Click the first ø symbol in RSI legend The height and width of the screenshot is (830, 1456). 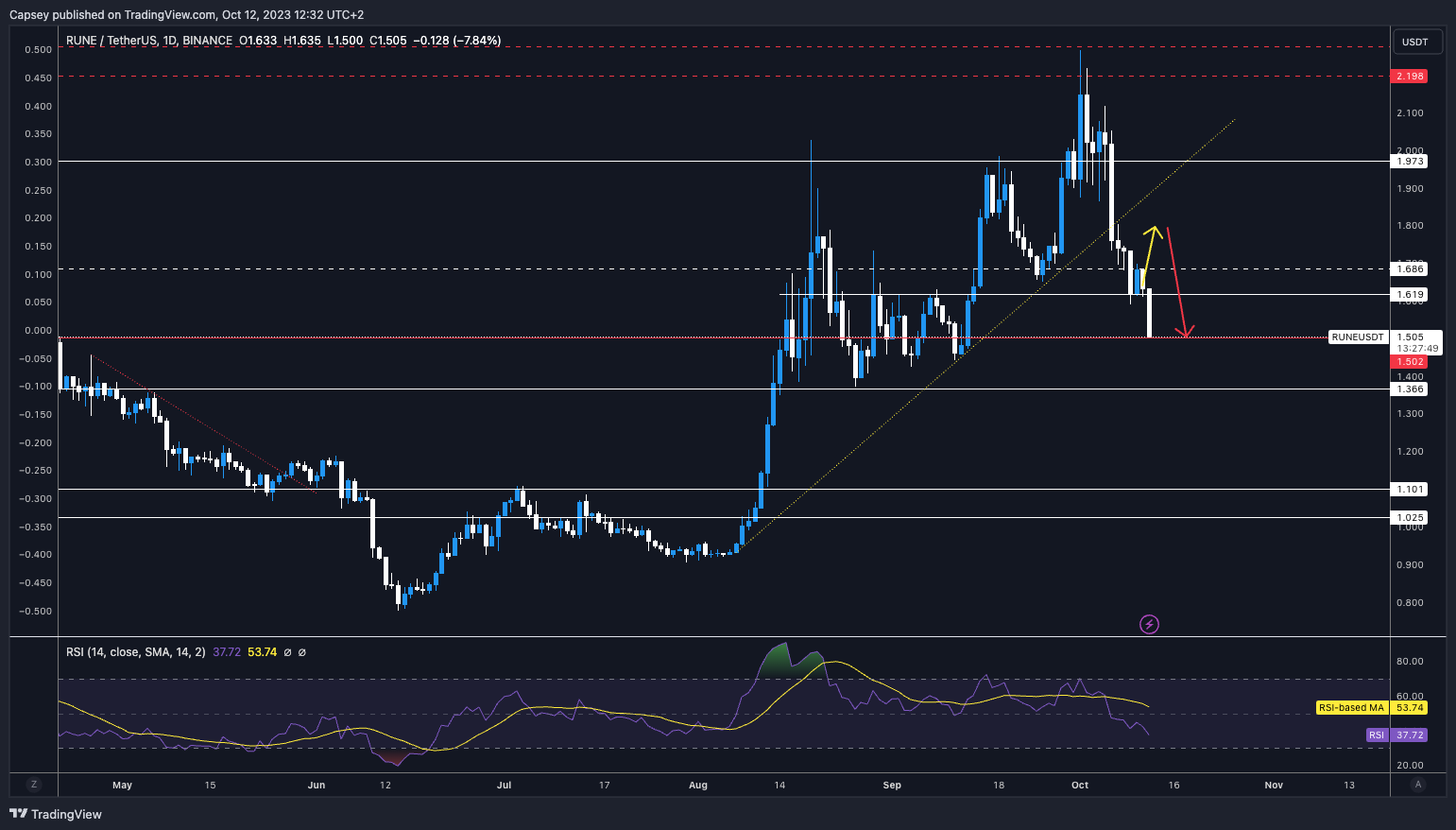pyautogui.click(x=287, y=652)
